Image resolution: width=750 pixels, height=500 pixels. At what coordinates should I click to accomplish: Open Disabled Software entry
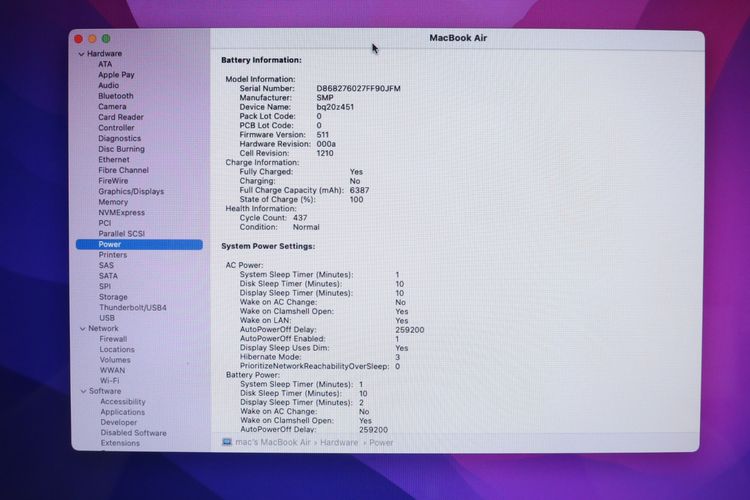pyautogui.click(x=133, y=433)
